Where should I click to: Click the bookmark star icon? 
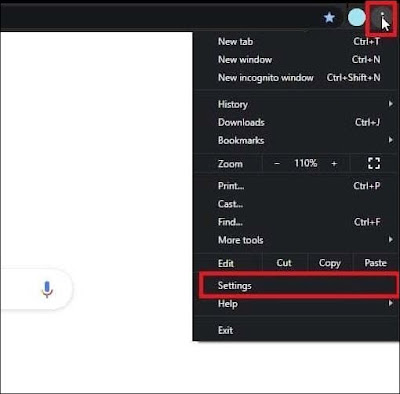pyautogui.click(x=329, y=17)
